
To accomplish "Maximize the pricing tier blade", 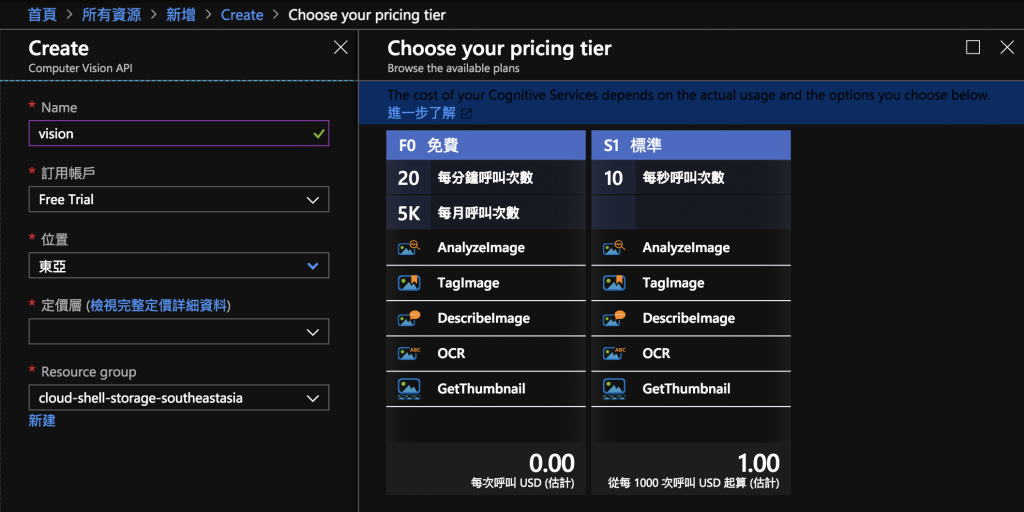I will point(973,47).
